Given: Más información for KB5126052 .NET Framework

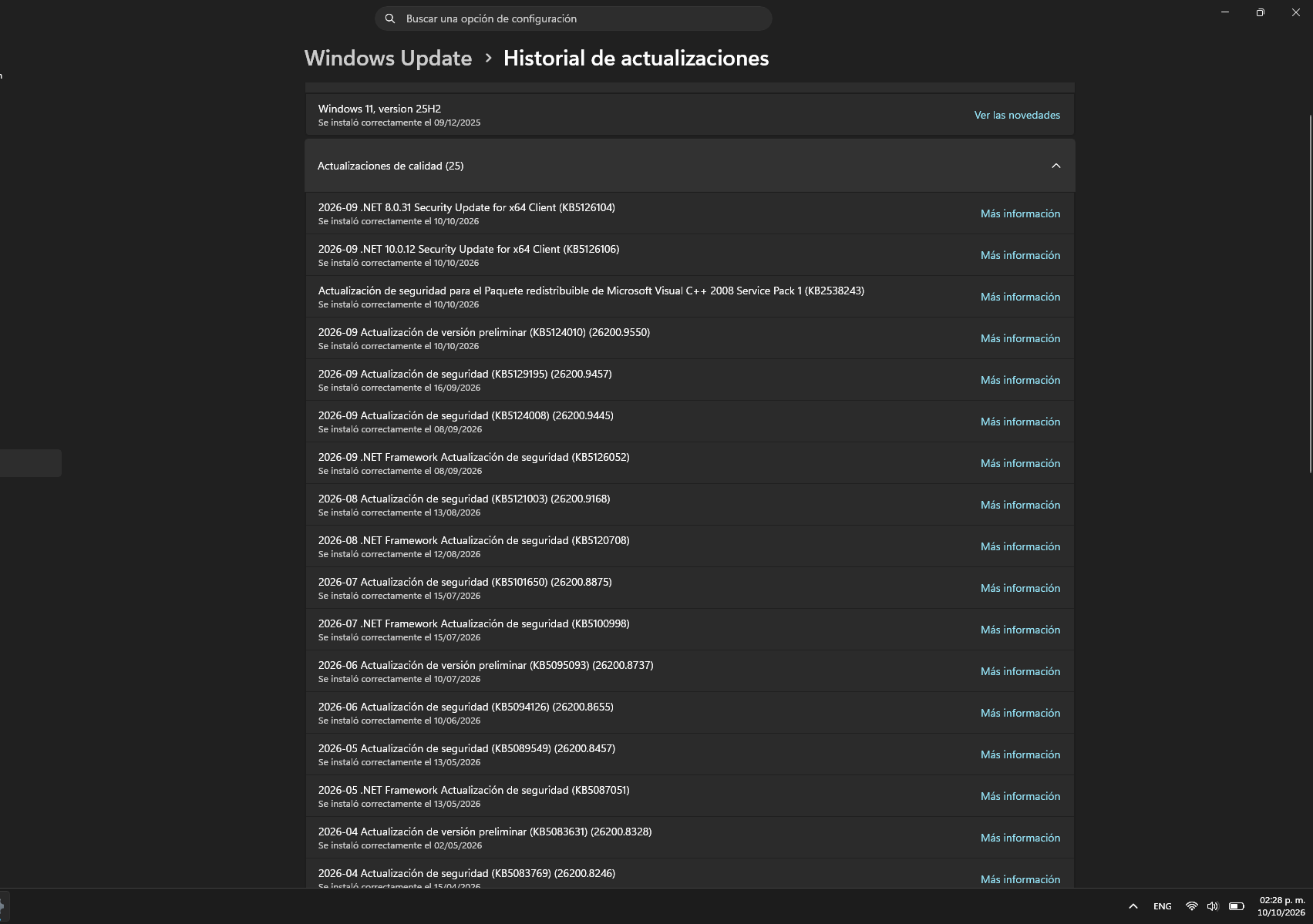Looking at the screenshot, I should [x=1020, y=463].
